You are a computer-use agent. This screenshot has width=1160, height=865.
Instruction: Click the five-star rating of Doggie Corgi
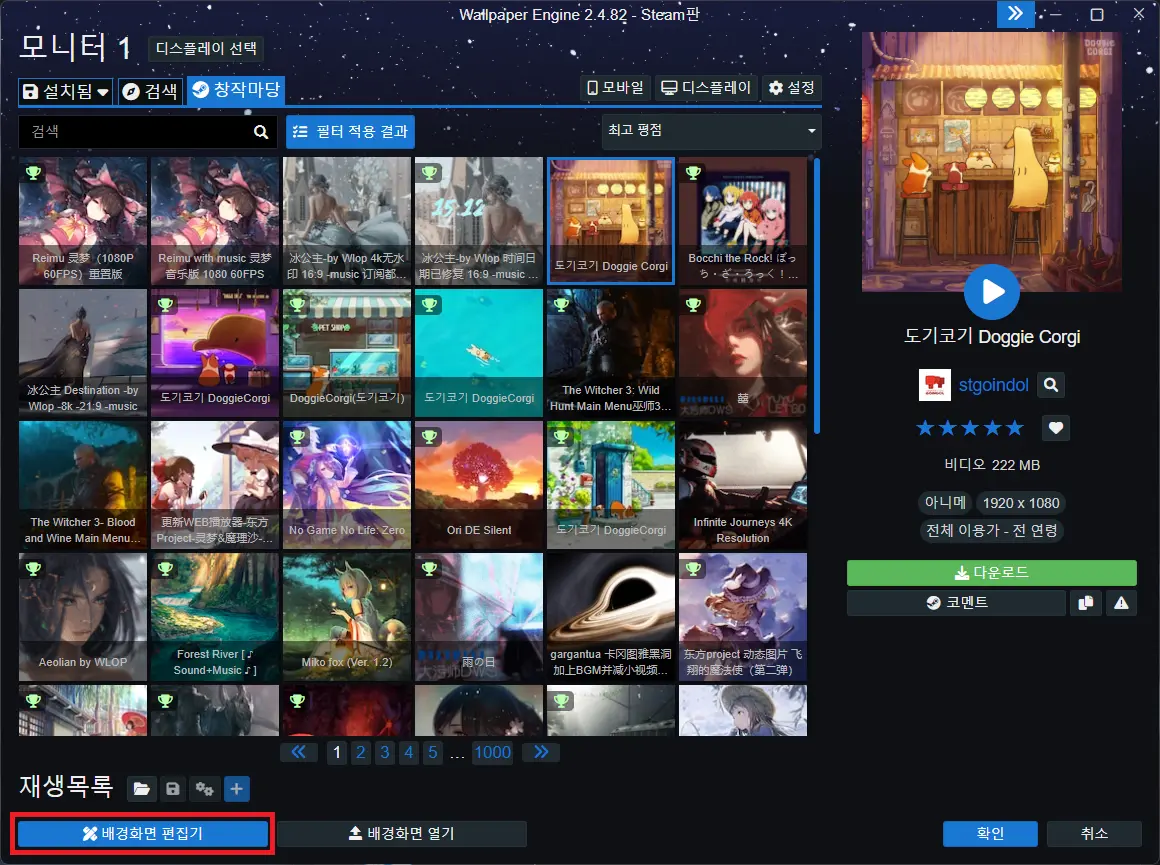(x=969, y=428)
